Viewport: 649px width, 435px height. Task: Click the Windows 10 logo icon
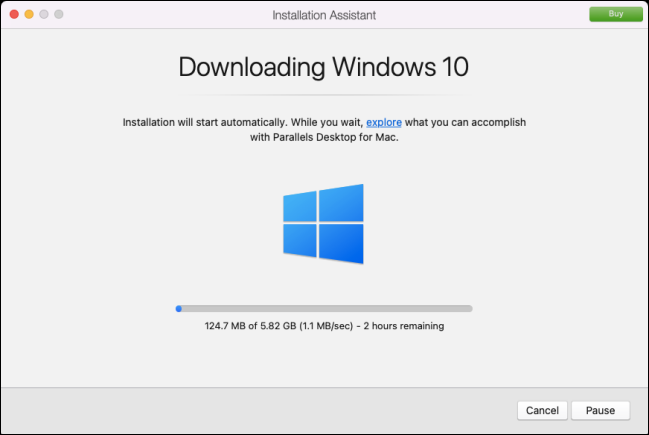pyautogui.click(x=323, y=224)
